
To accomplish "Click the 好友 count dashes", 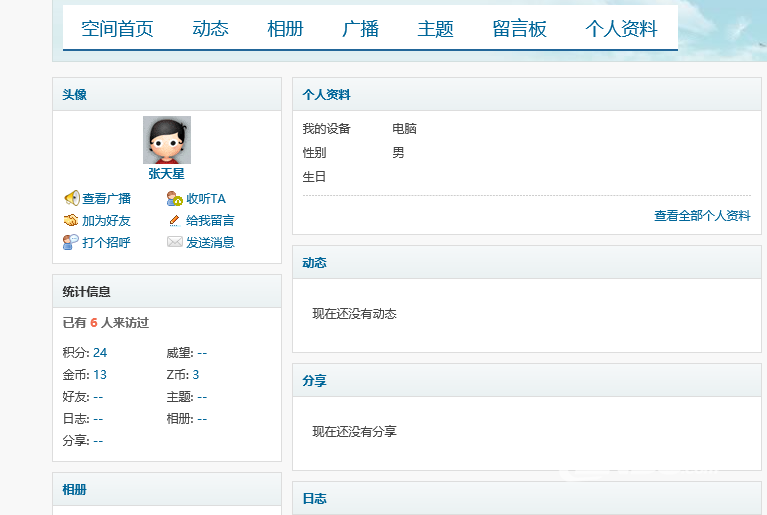I will (x=98, y=397).
